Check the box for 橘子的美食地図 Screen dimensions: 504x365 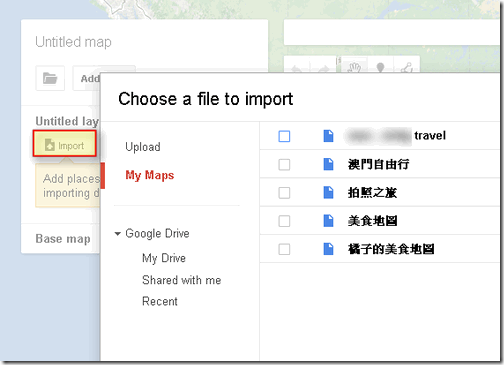click(284, 249)
